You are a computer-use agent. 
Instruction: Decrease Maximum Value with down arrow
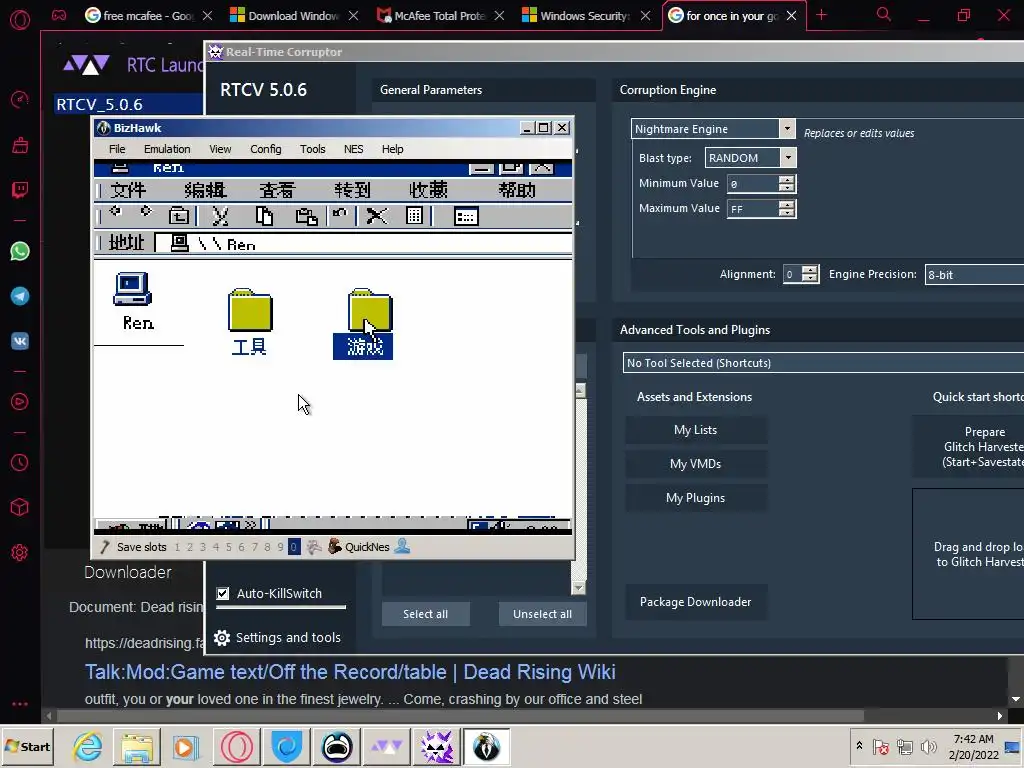(787, 213)
